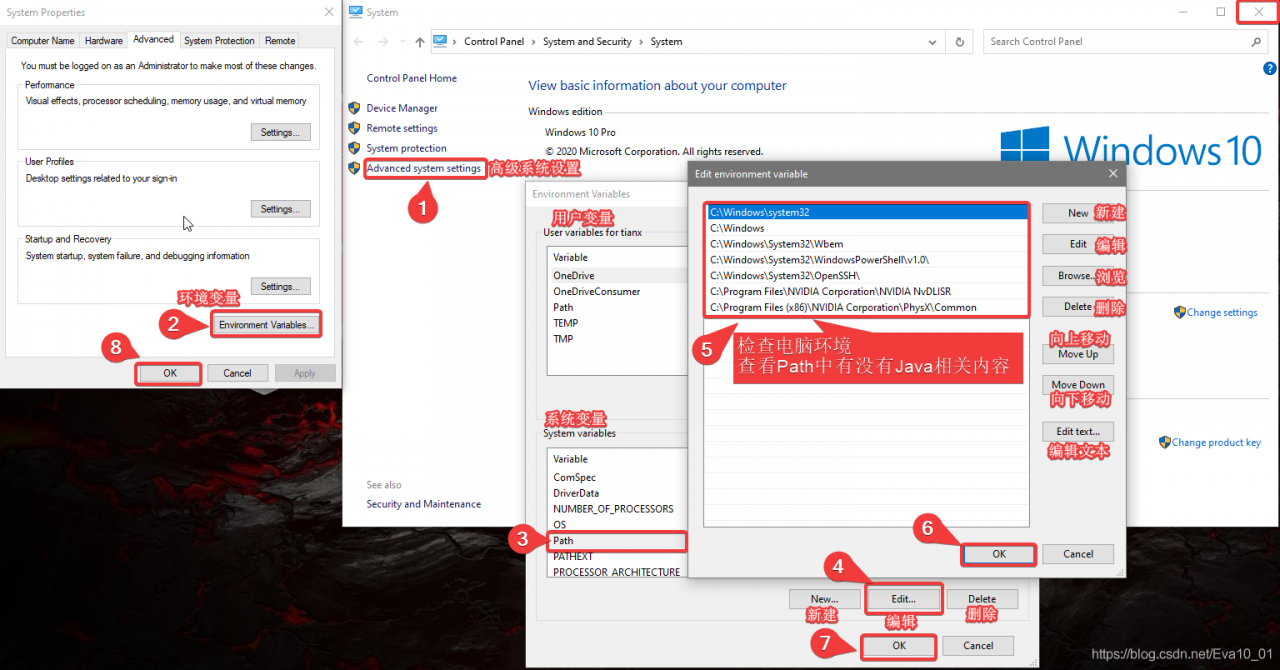The width and height of the screenshot is (1280, 670).
Task: Click Edit in Edit environment variable dialog
Action: click(x=1078, y=244)
